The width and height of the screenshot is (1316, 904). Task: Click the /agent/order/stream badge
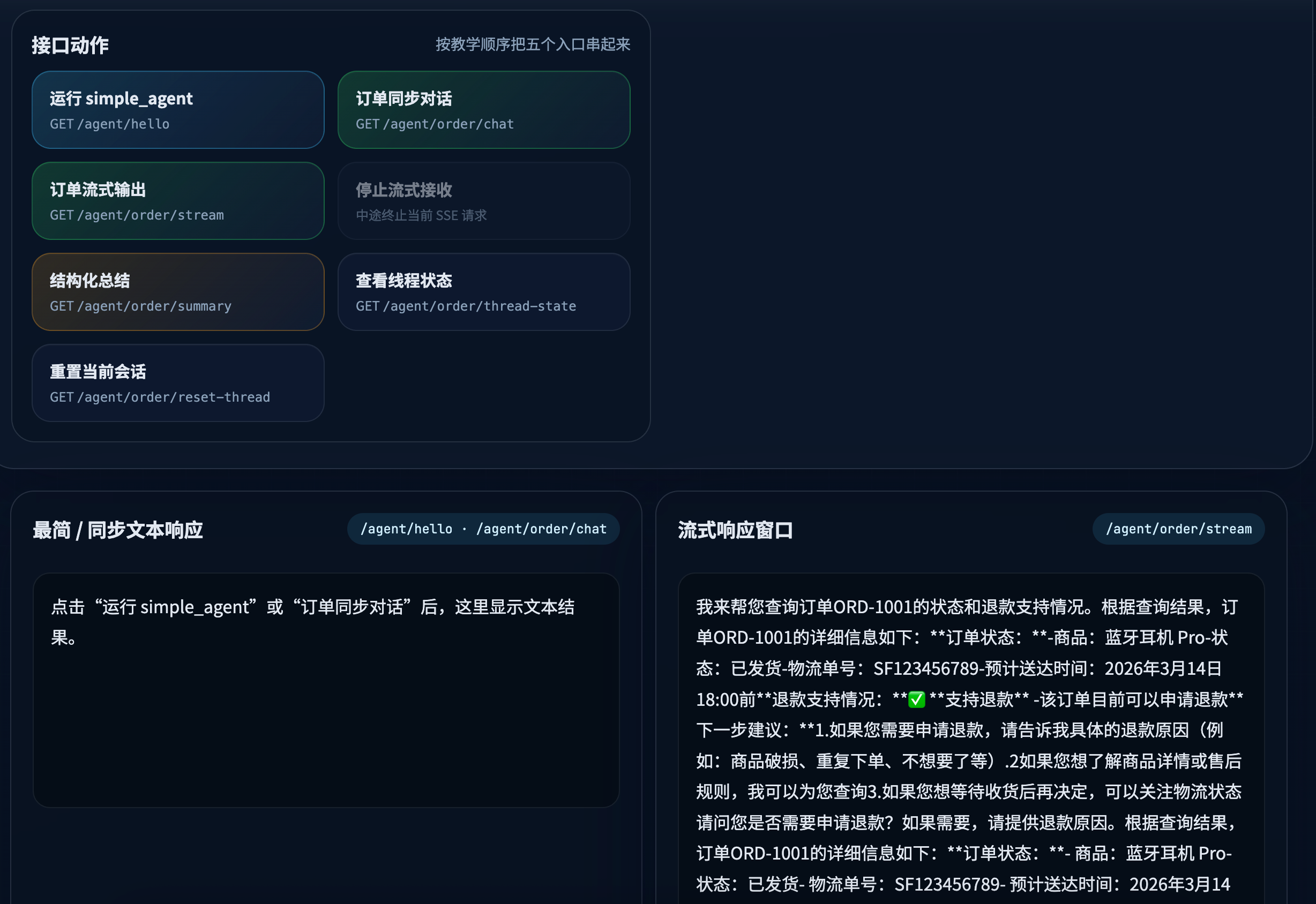pyautogui.click(x=1178, y=529)
